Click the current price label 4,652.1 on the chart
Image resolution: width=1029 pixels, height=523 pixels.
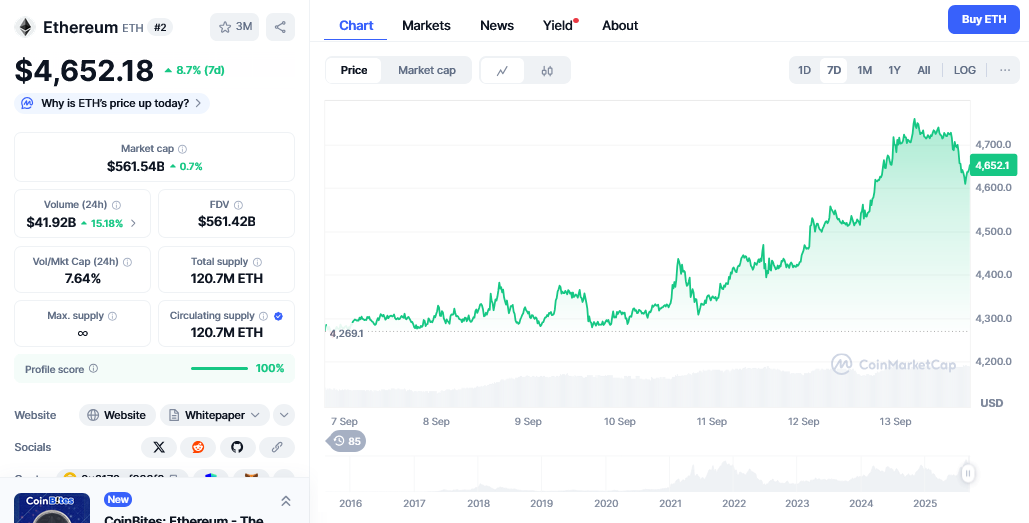coord(991,165)
